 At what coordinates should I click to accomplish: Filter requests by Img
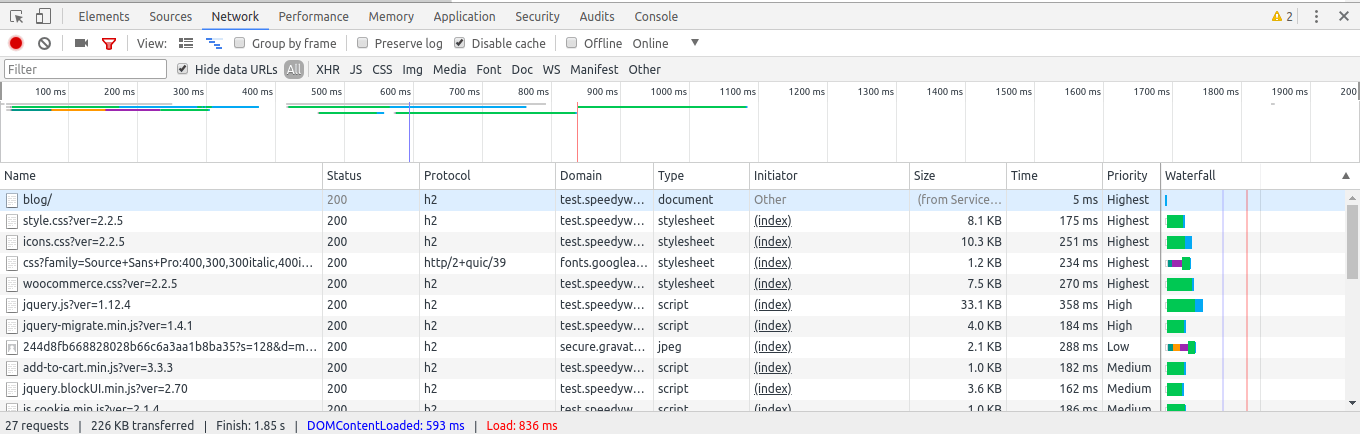tap(413, 69)
